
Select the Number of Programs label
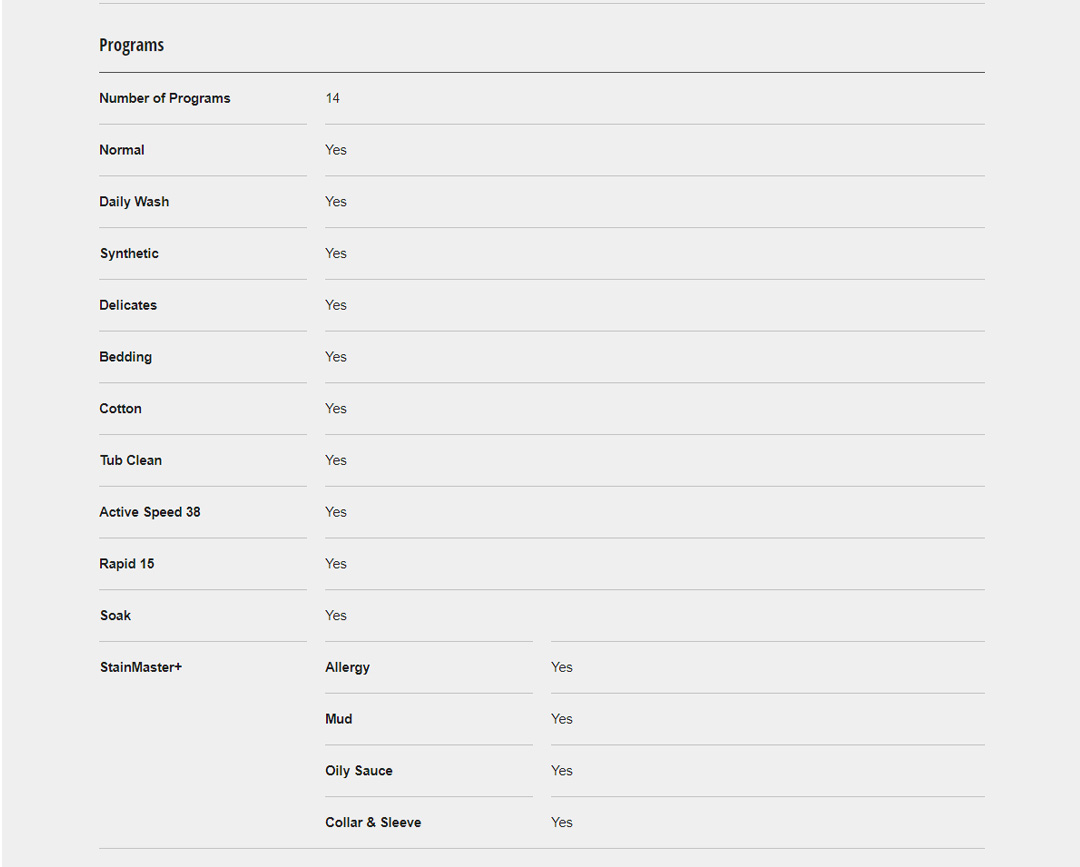pos(165,98)
